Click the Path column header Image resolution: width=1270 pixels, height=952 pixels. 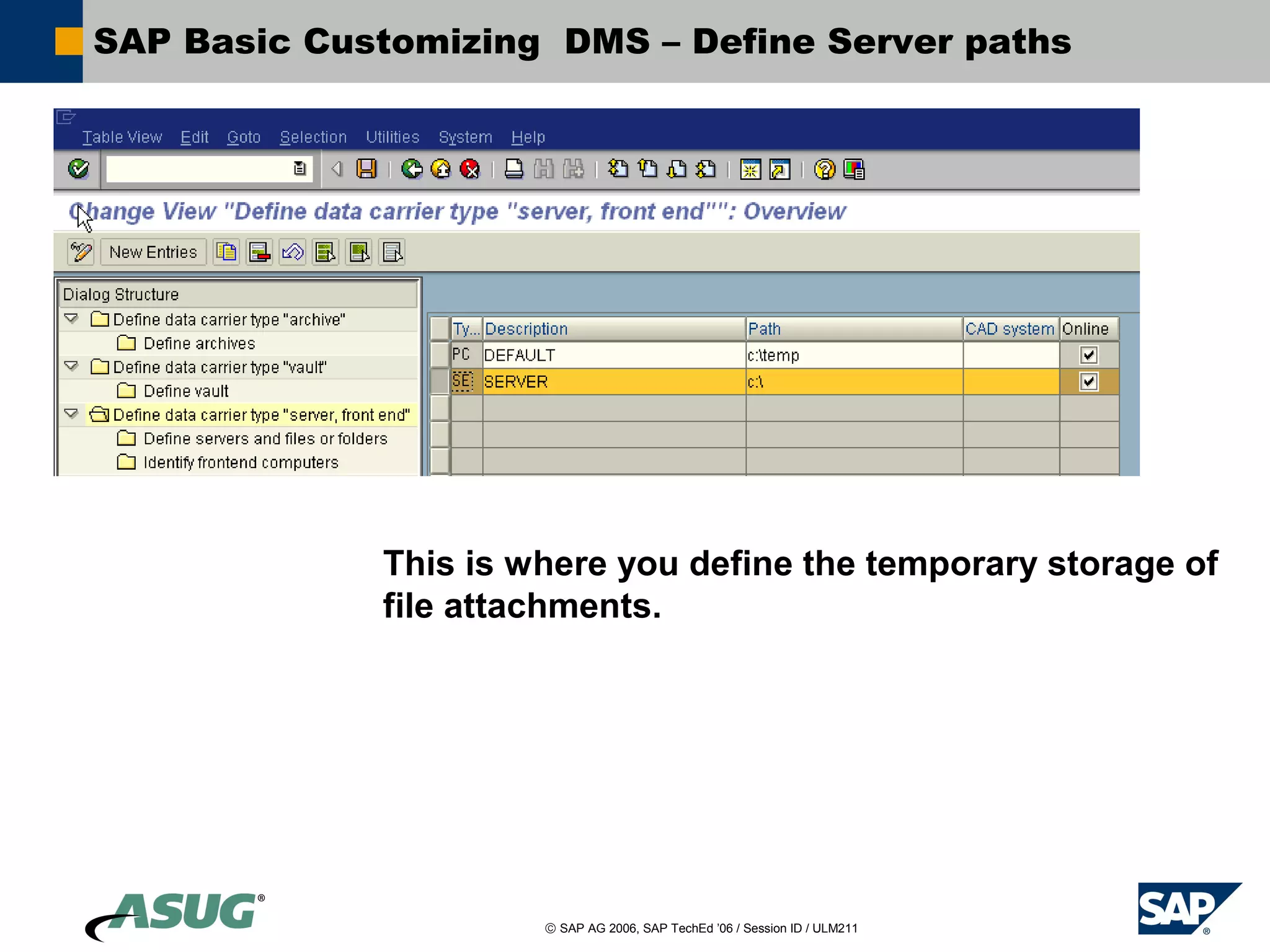pos(855,329)
